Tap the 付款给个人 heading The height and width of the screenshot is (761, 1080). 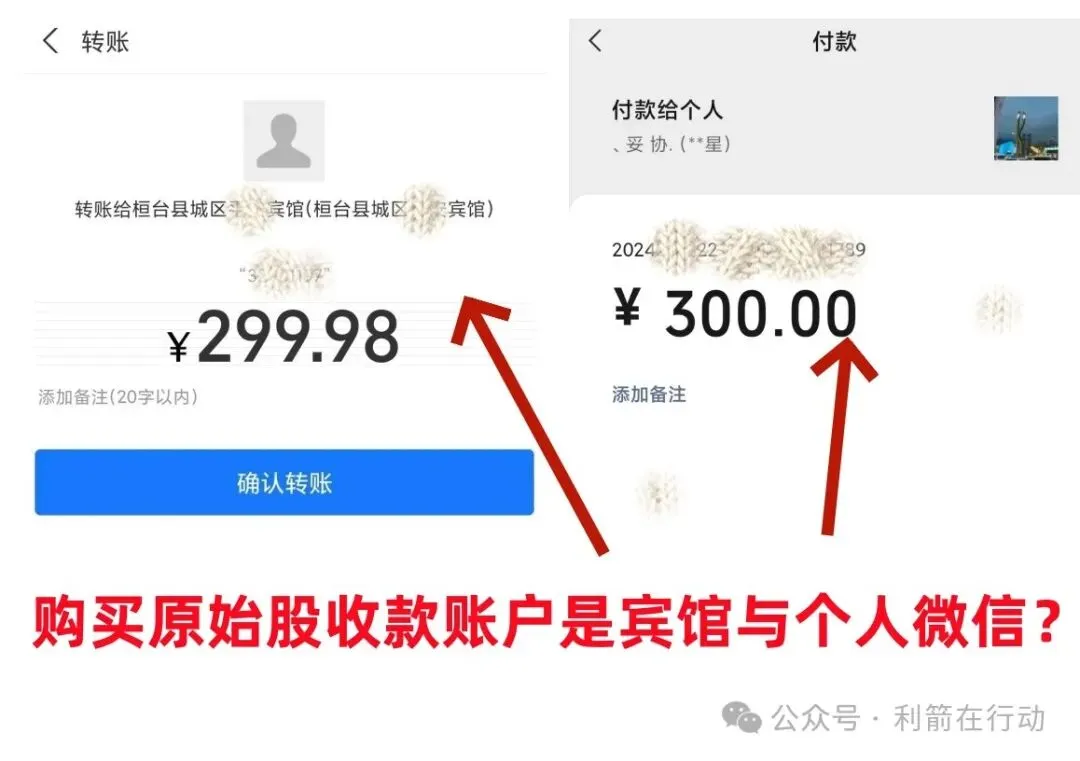pyautogui.click(x=667, y=110)
